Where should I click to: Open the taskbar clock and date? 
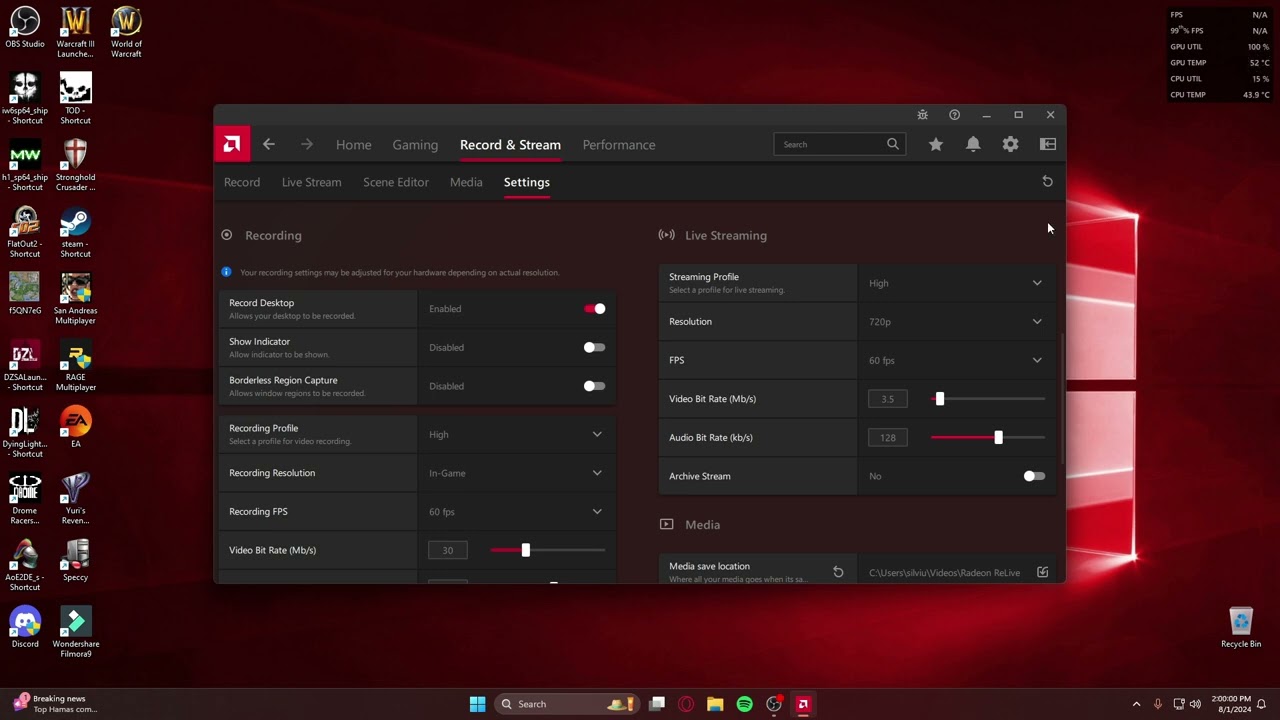(x=1231, y=704)
